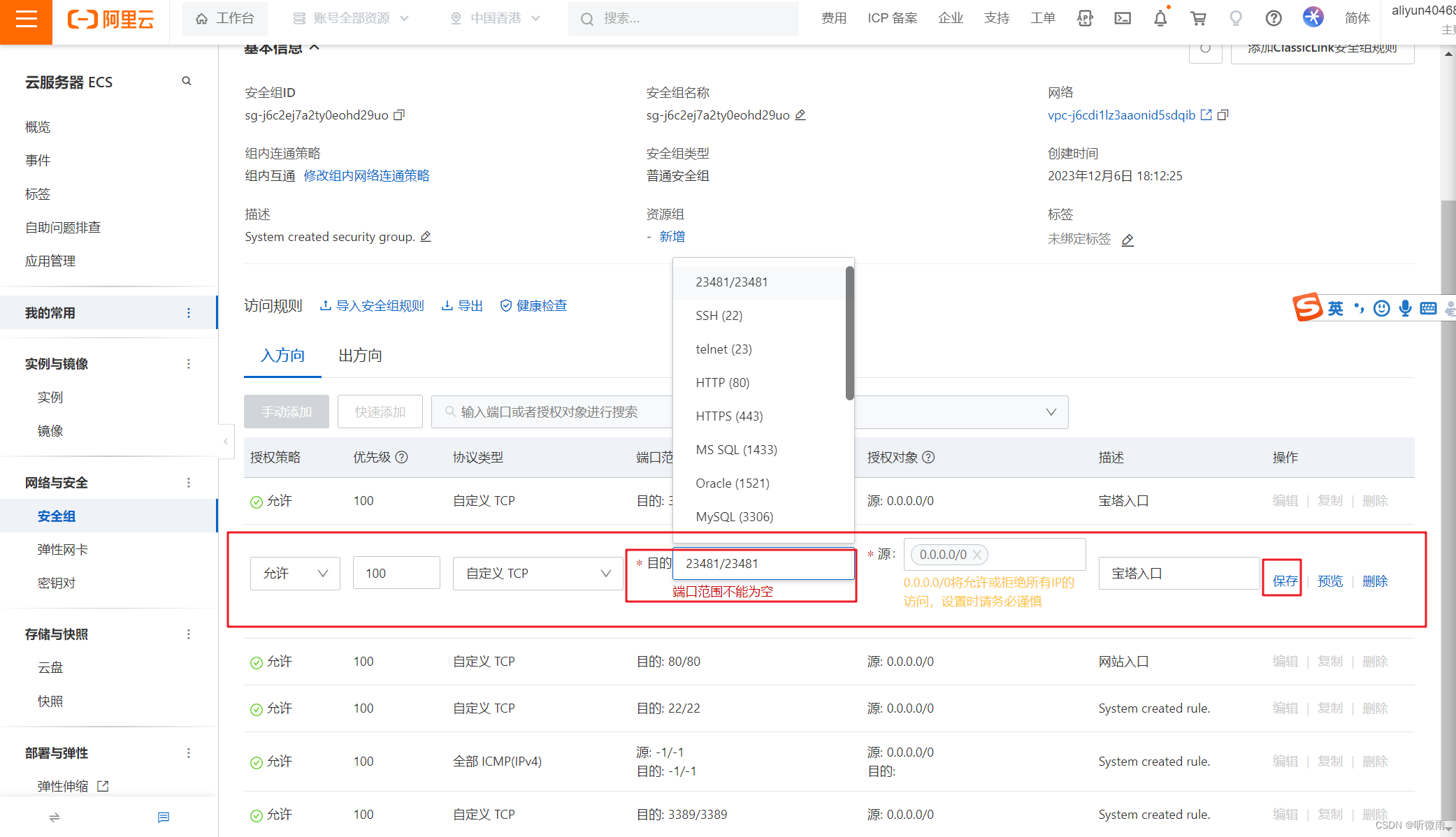This screenshot has height=837, width=1456.
Task: Open the notifications bell
Action: point(1160,19)
